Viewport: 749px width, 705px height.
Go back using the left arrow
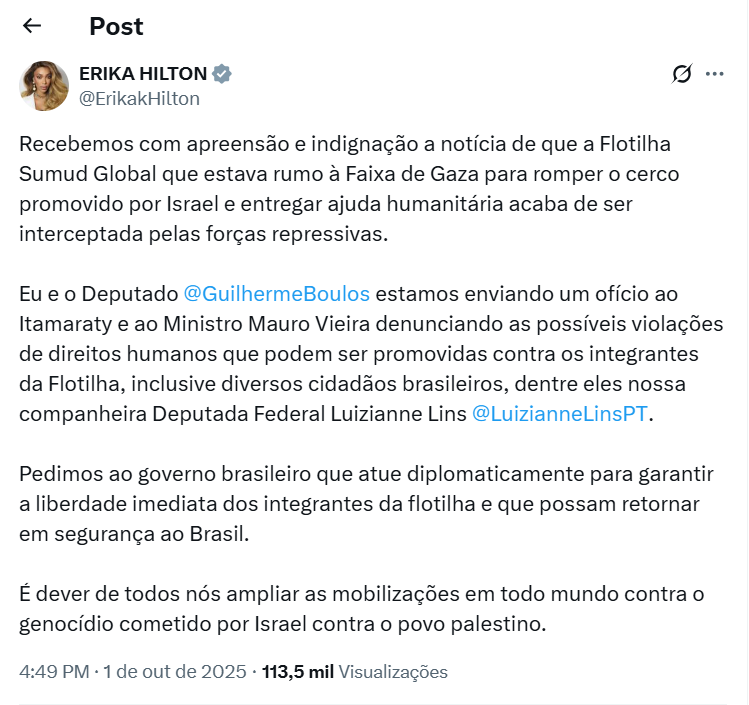pos(32,26)
